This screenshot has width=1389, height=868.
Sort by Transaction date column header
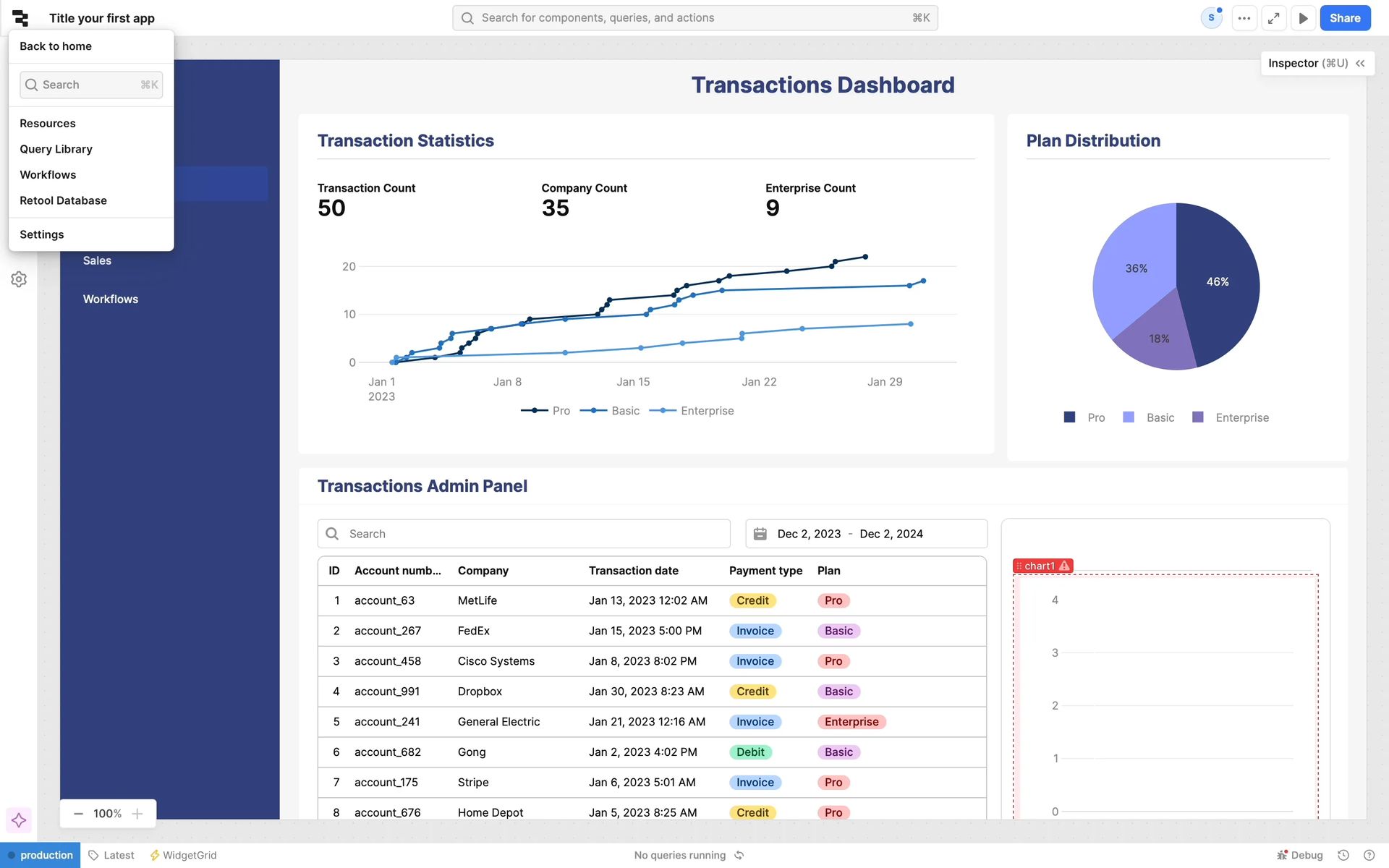click(634, 571)
